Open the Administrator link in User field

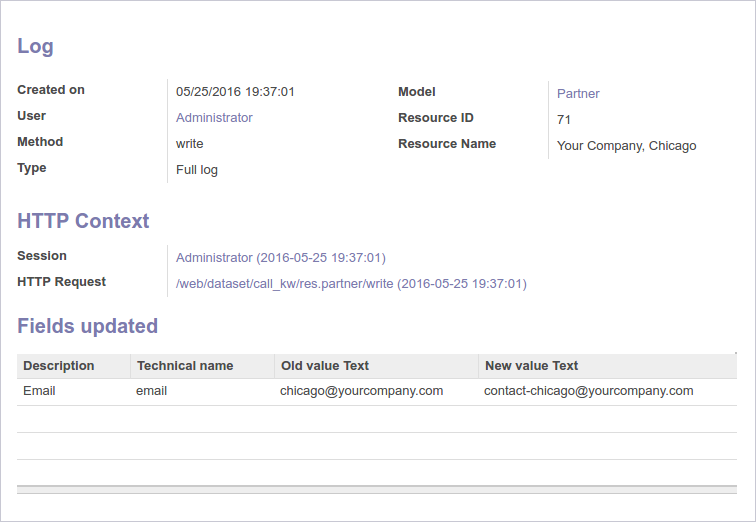(x=214, y=118)
